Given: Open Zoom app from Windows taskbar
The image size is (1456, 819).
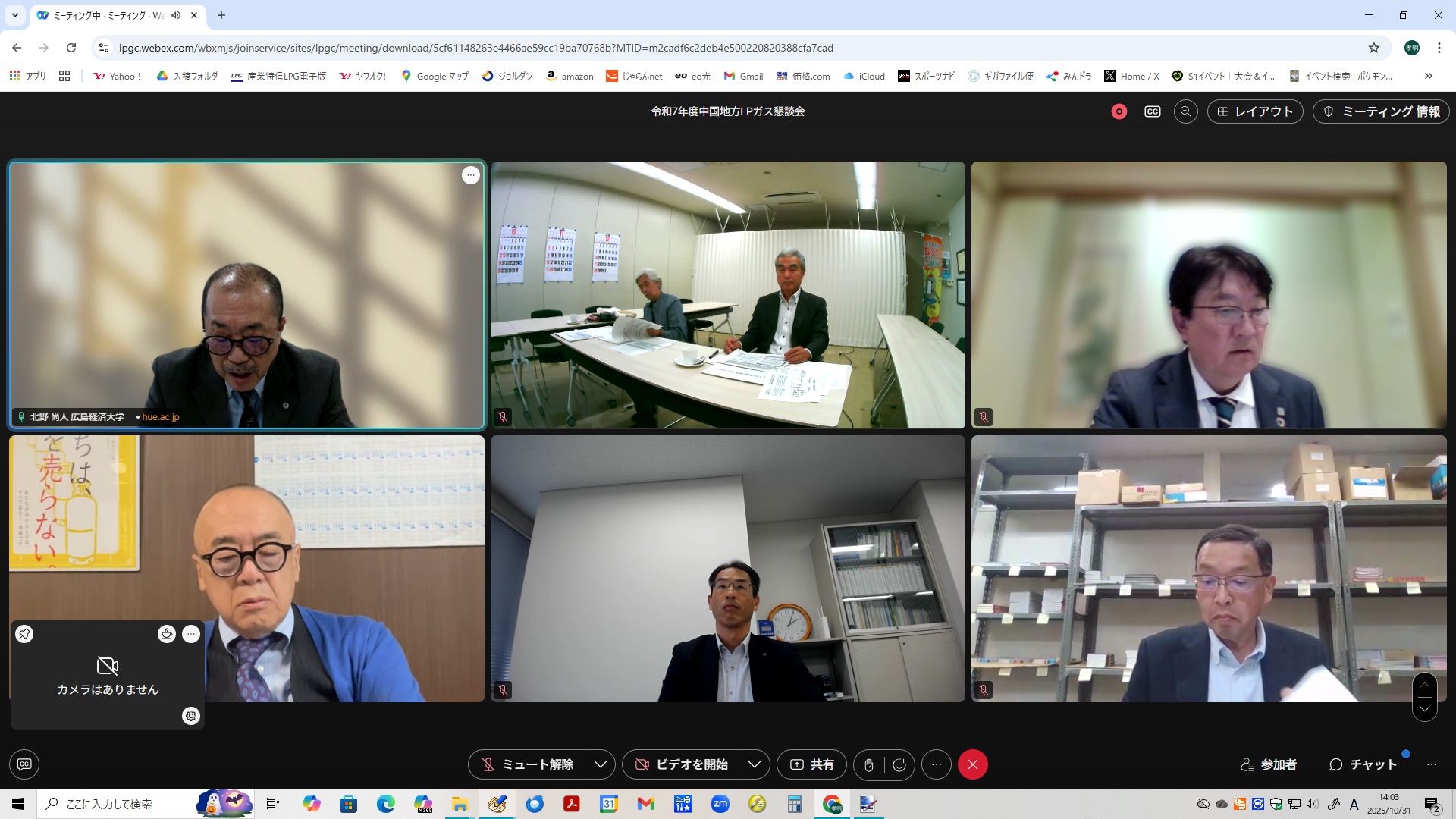Looking at the screenshot, I should [720, 804].
